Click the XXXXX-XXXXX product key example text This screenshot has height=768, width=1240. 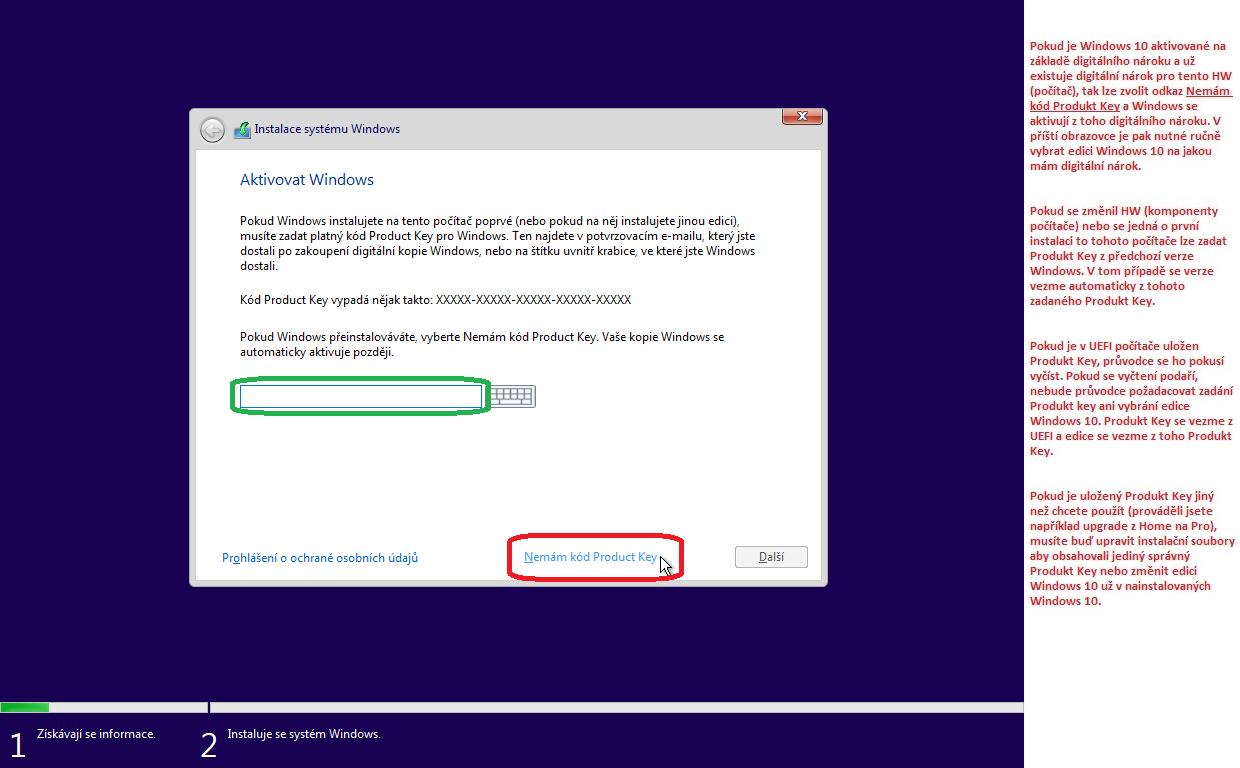tap(534, 300)
